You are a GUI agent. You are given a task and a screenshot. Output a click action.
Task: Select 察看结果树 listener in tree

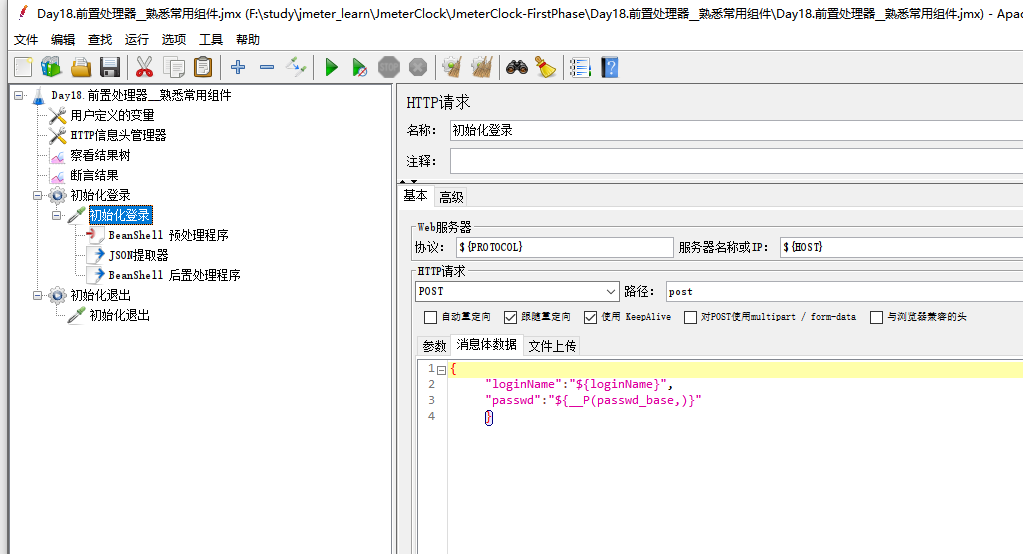(x=100, y=155)
